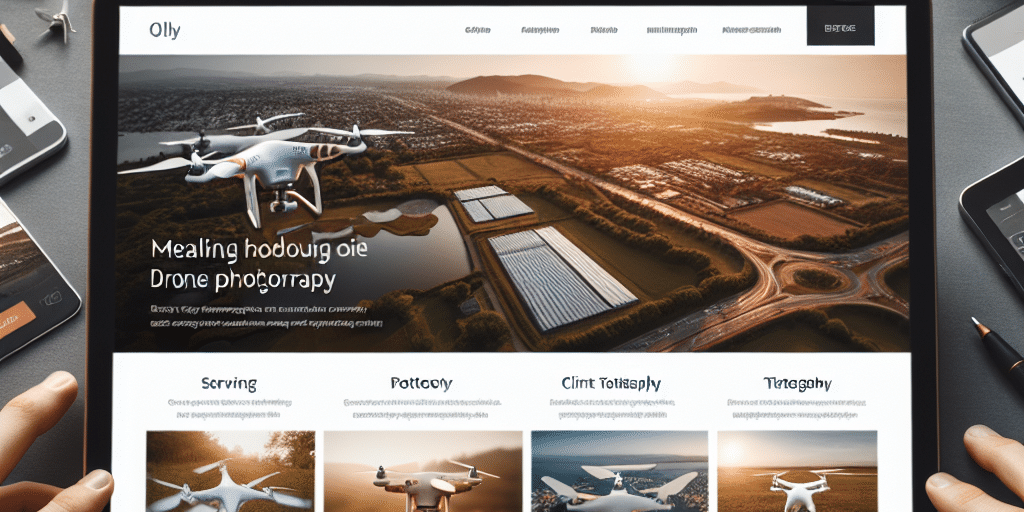Click the roundabout in the hero aerial photo

pos(818,279)
